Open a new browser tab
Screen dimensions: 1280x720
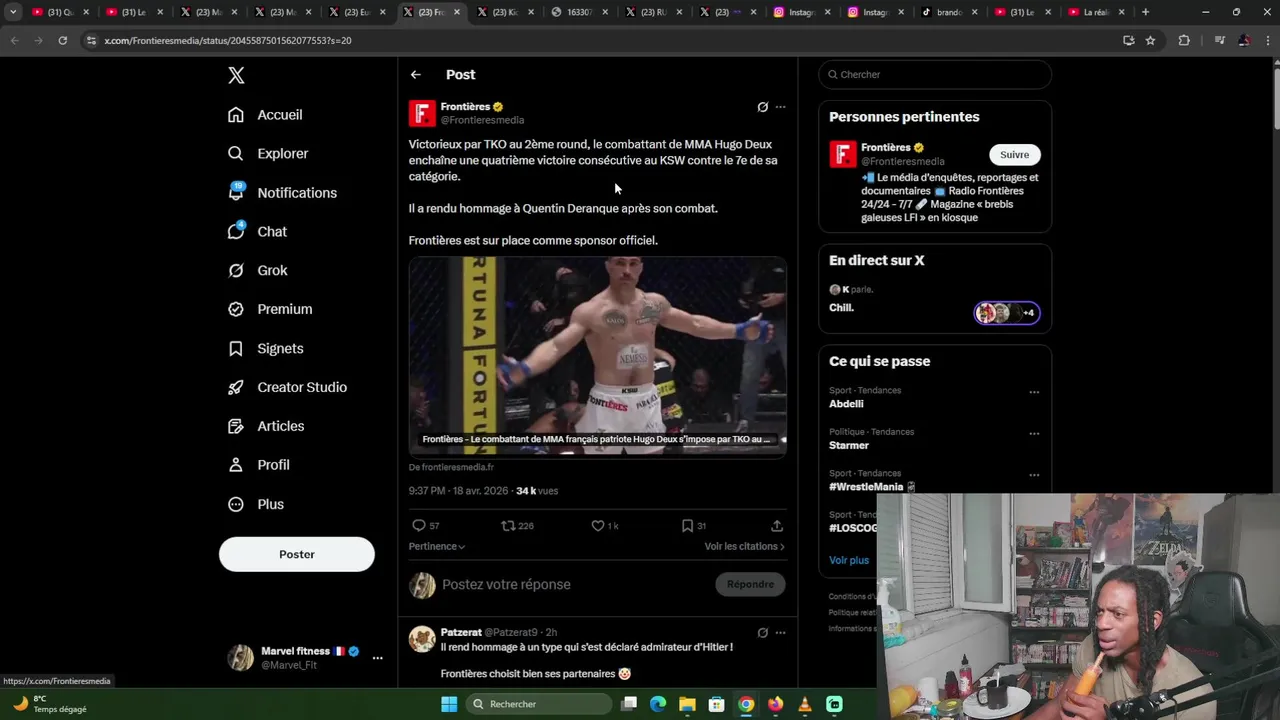[1145, 12]
